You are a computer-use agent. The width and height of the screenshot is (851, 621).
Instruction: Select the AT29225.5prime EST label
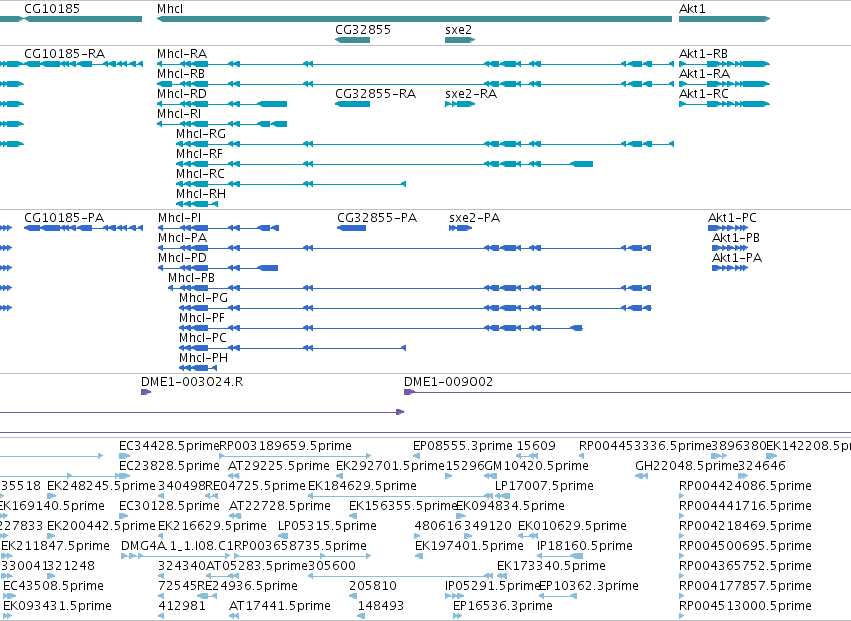(279, 466)
